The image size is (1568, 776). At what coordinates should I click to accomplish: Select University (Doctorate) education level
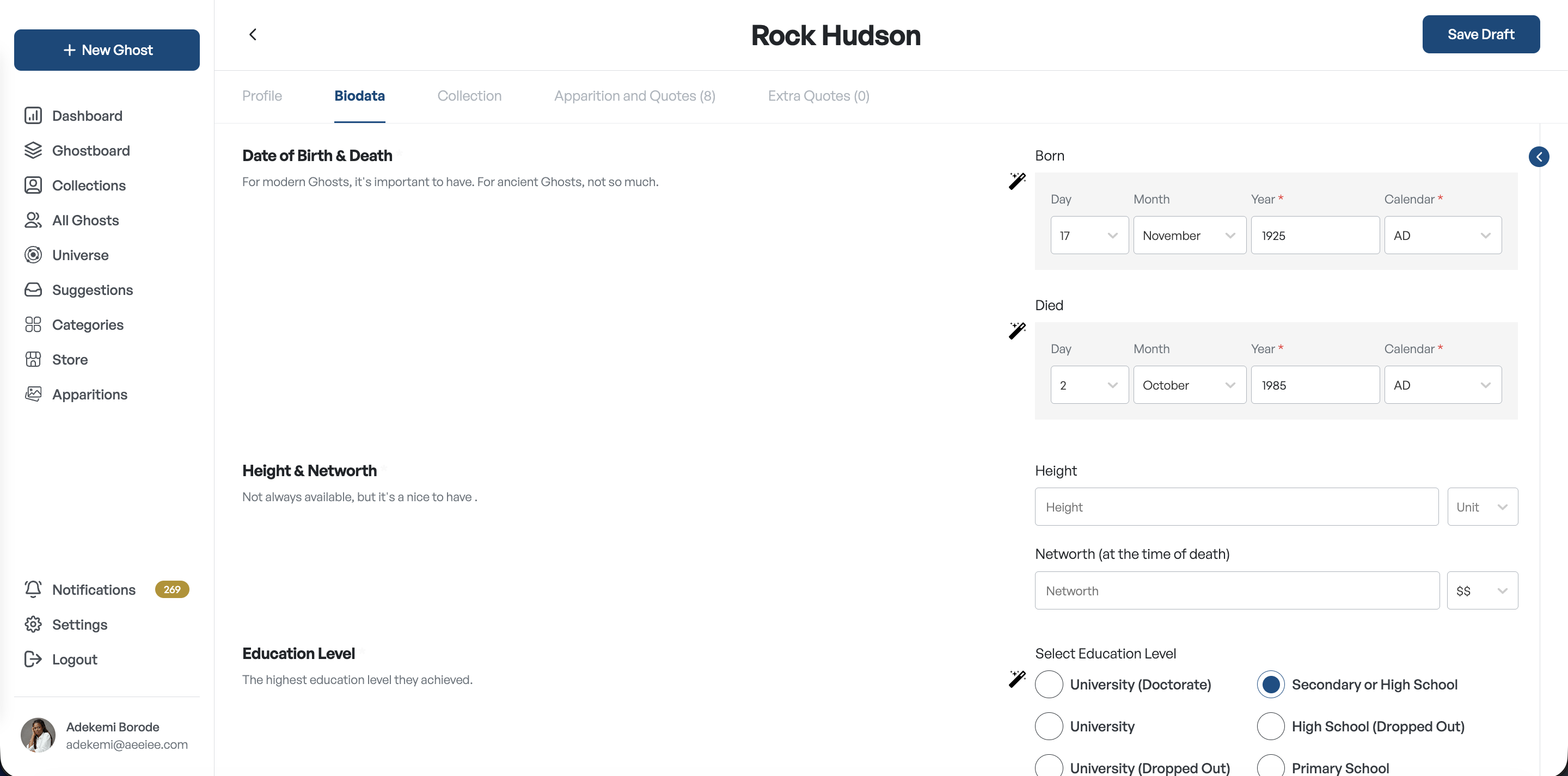(x=1049, y=685)
